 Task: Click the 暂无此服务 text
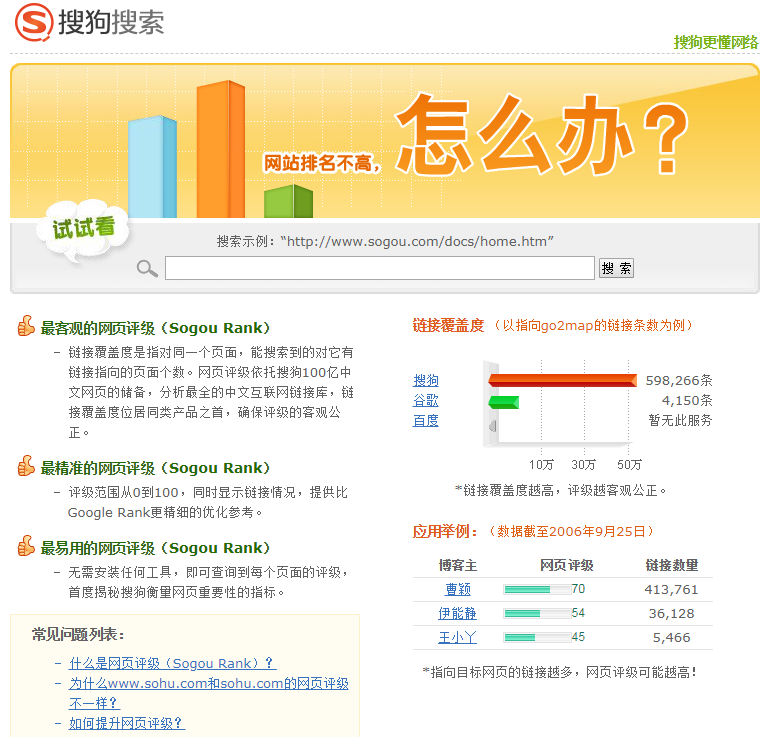click(680, 421)
